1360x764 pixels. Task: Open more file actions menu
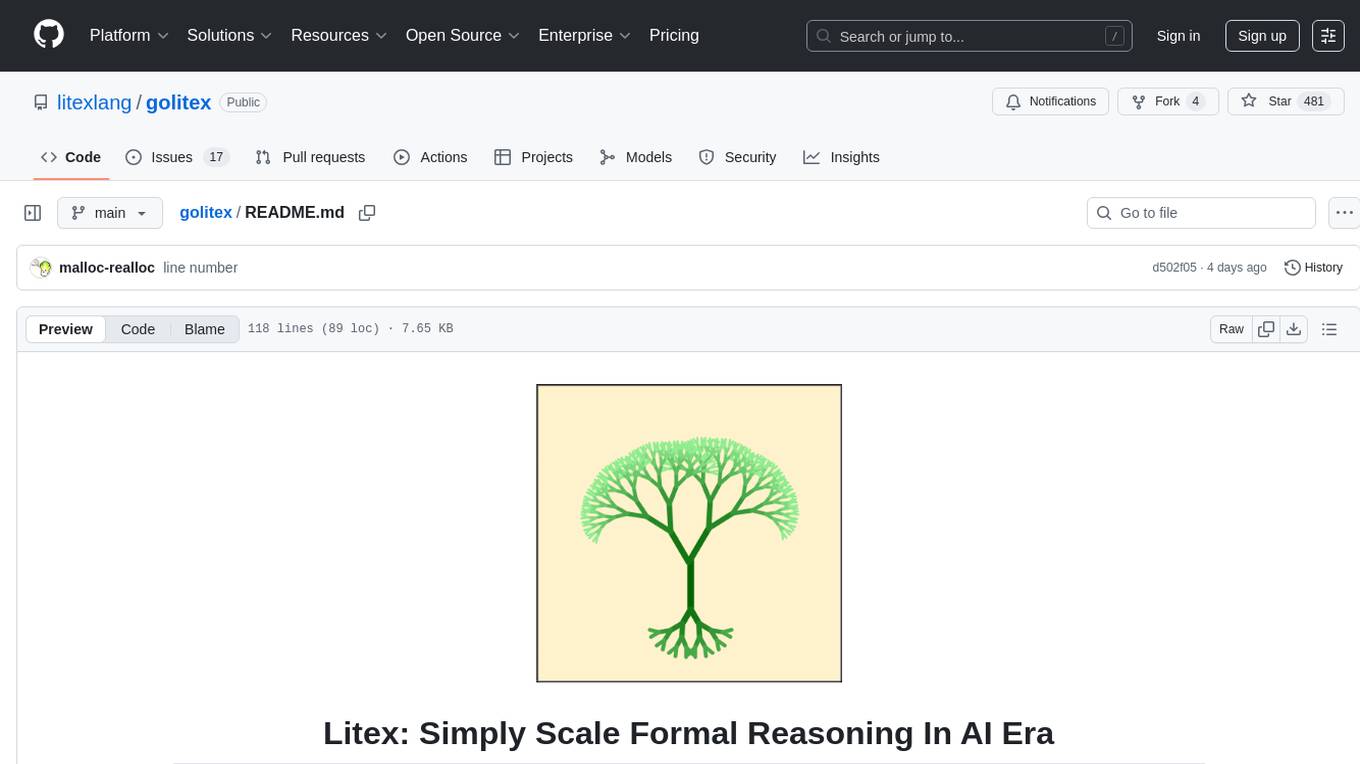1344,213
